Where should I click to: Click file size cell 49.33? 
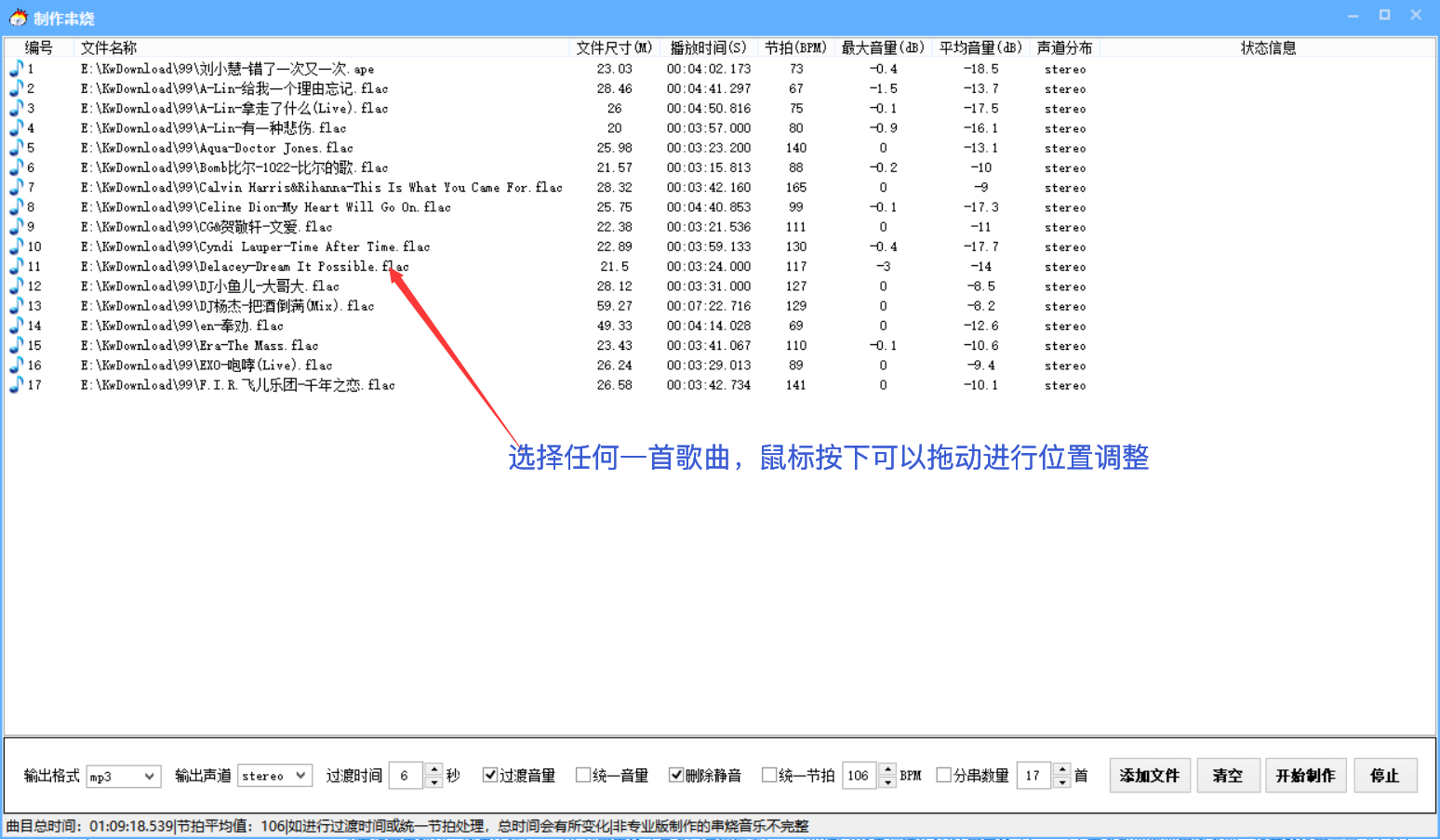[x=614, y=326]
